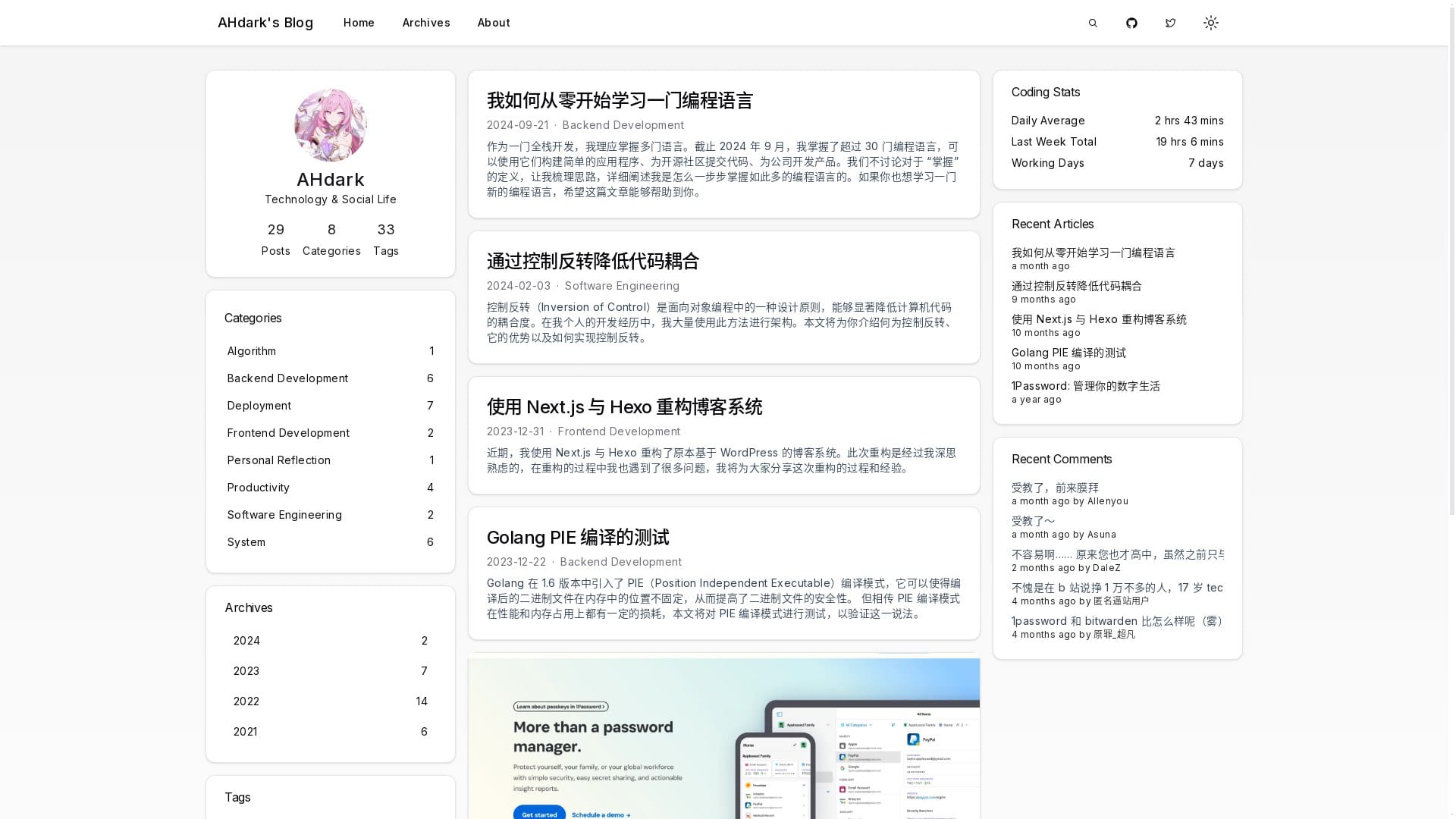This screenshot has width=1456, height=819.
Task: Toggle the light/dark theme sun icon
Action: pos(1210,23)
